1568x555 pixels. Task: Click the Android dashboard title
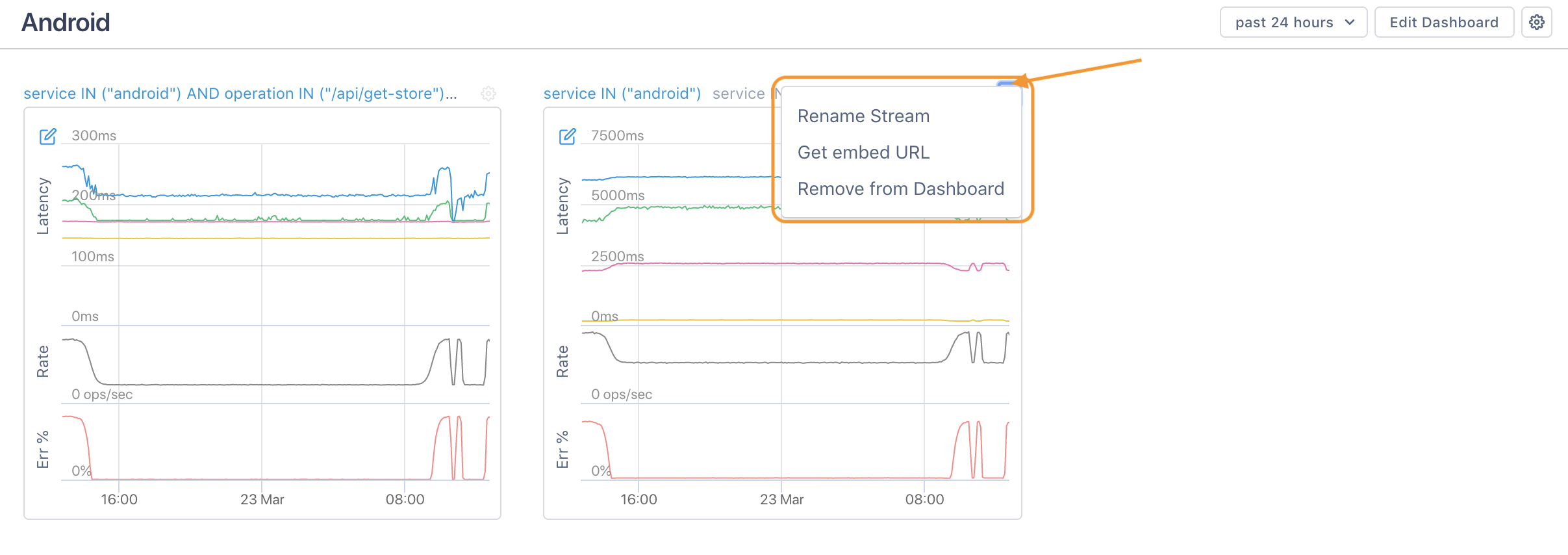(66, 23)
